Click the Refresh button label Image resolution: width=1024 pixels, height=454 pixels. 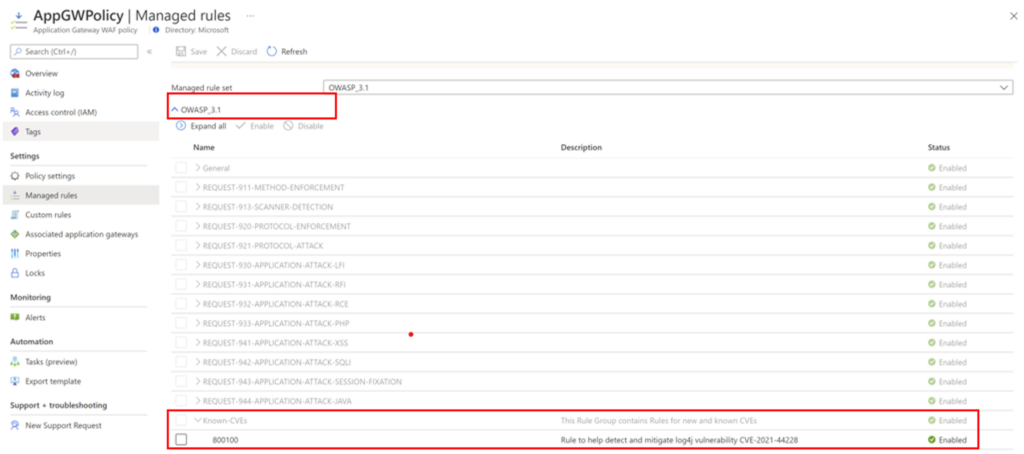pos(294,52)
